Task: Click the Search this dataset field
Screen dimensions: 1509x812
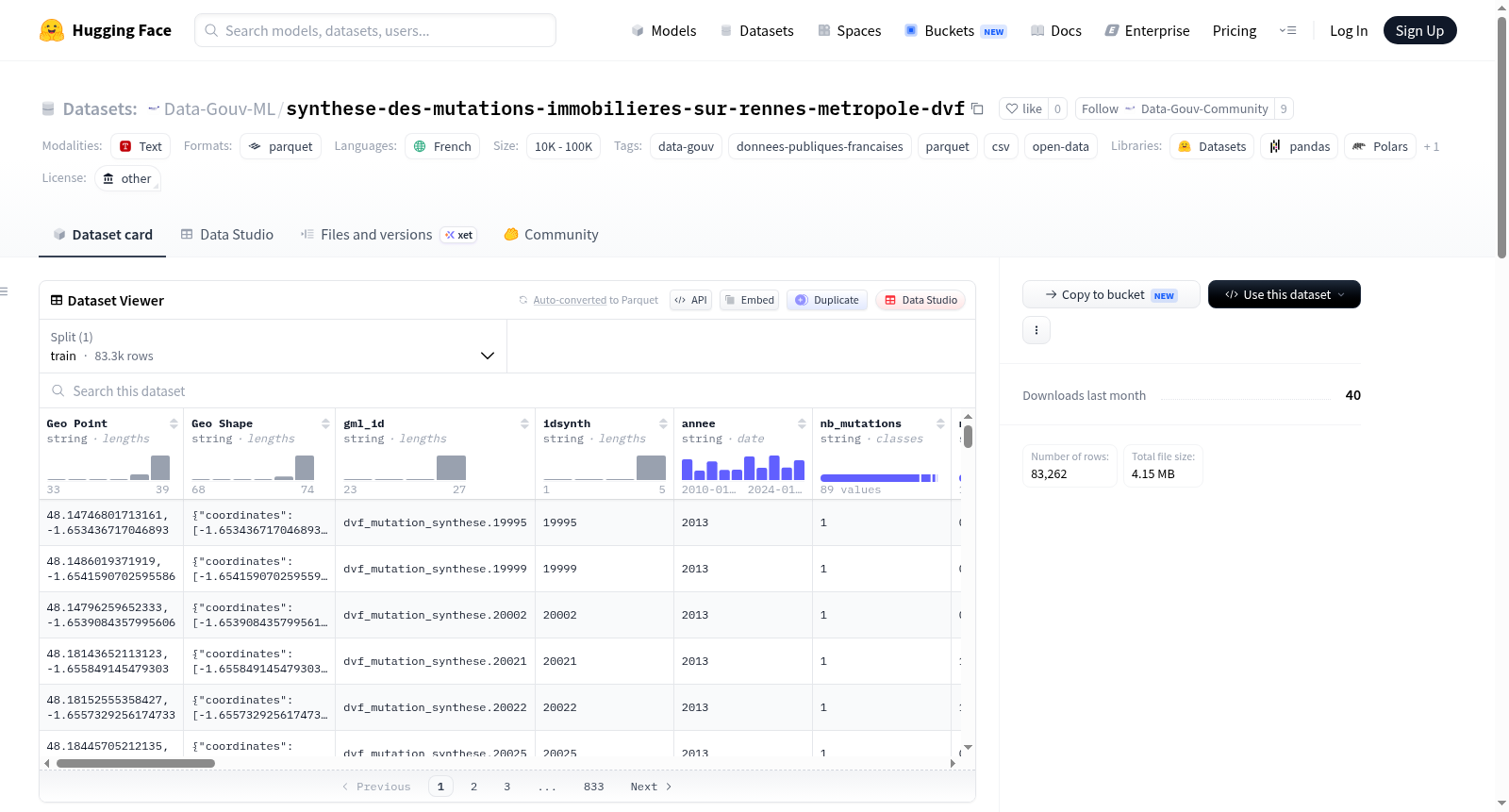Action: (507, 390)
